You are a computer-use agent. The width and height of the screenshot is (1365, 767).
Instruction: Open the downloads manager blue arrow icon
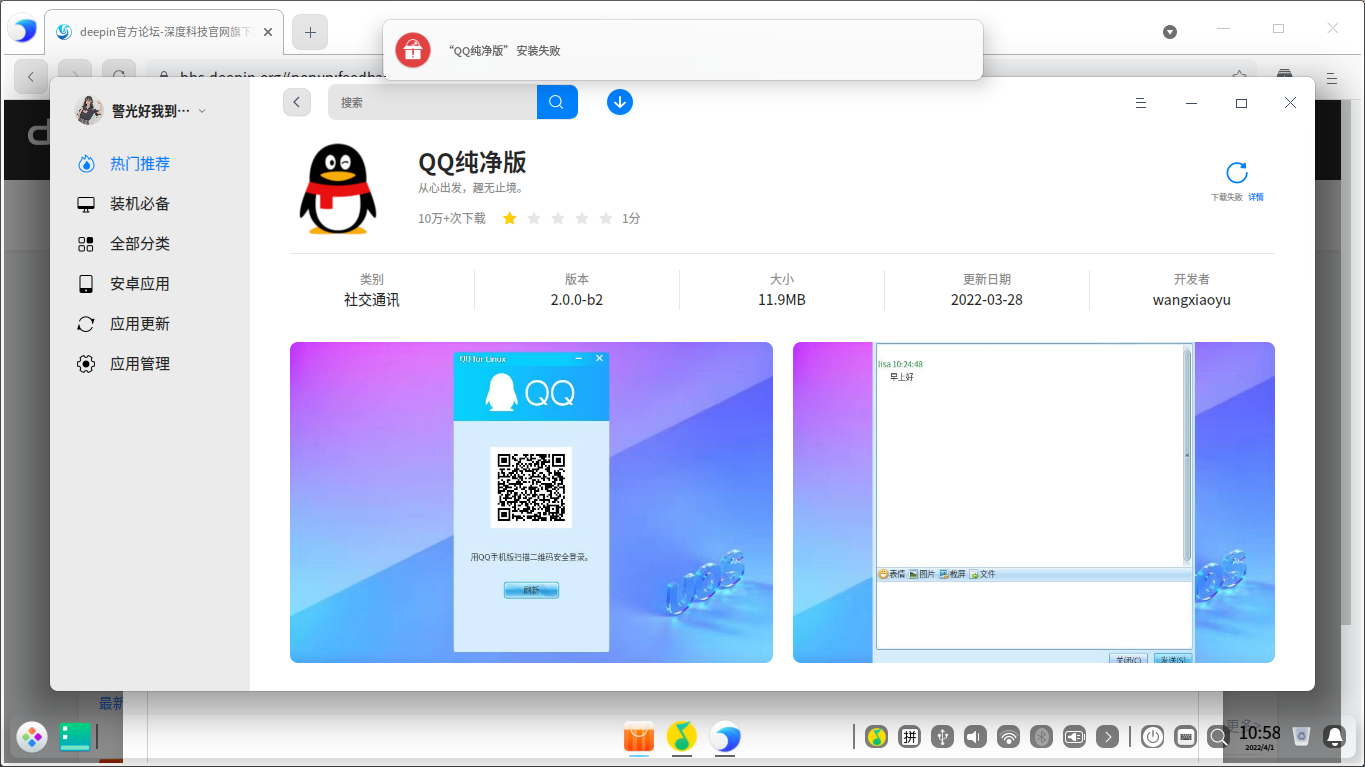pyautogui.click(x=620, y=102)
